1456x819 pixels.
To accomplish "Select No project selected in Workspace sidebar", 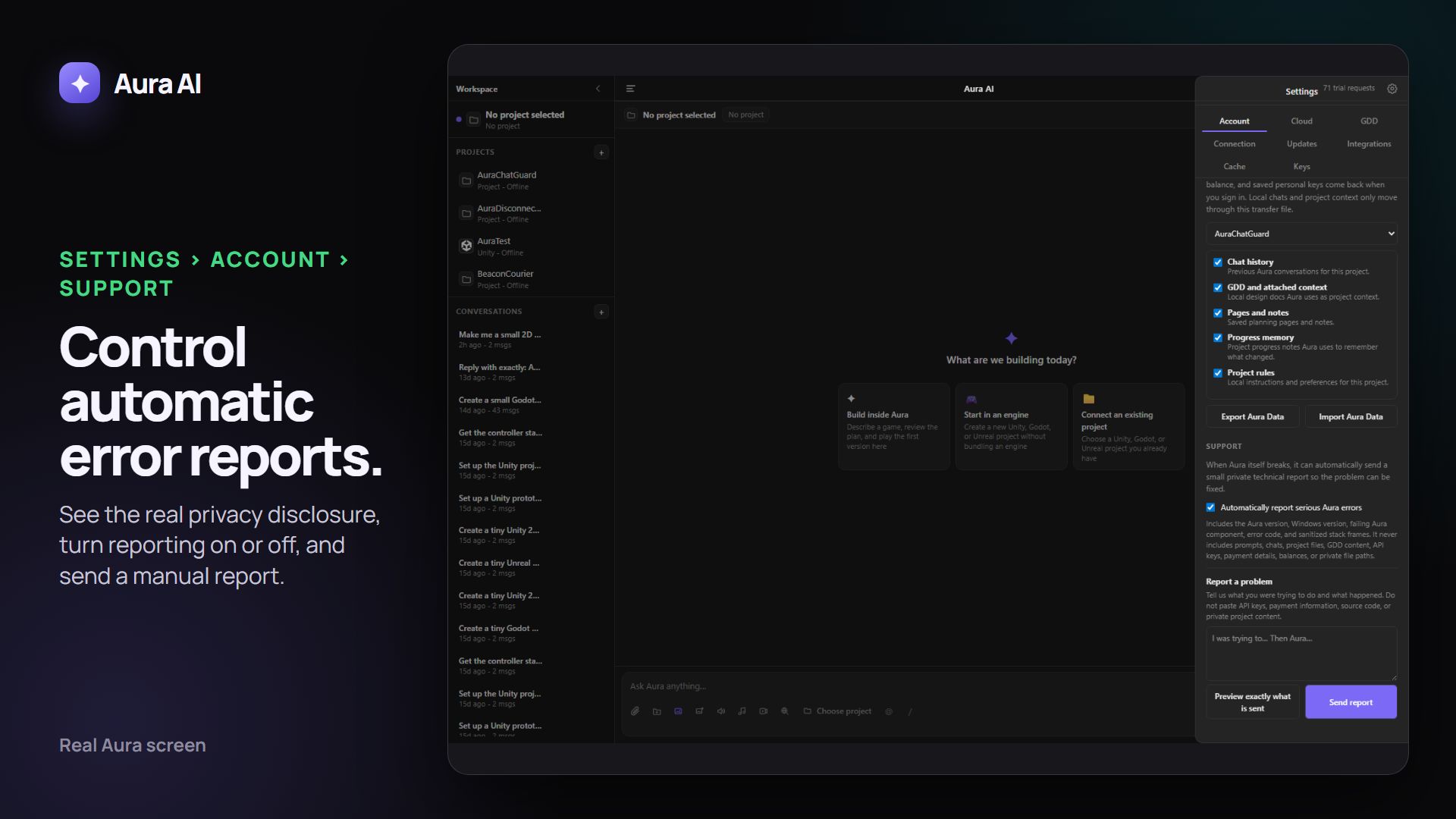I will tap(531, 120).
